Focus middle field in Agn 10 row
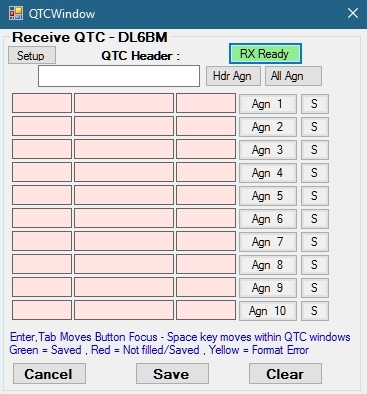Viewport: 367px width, 394px height. [124, 310]
